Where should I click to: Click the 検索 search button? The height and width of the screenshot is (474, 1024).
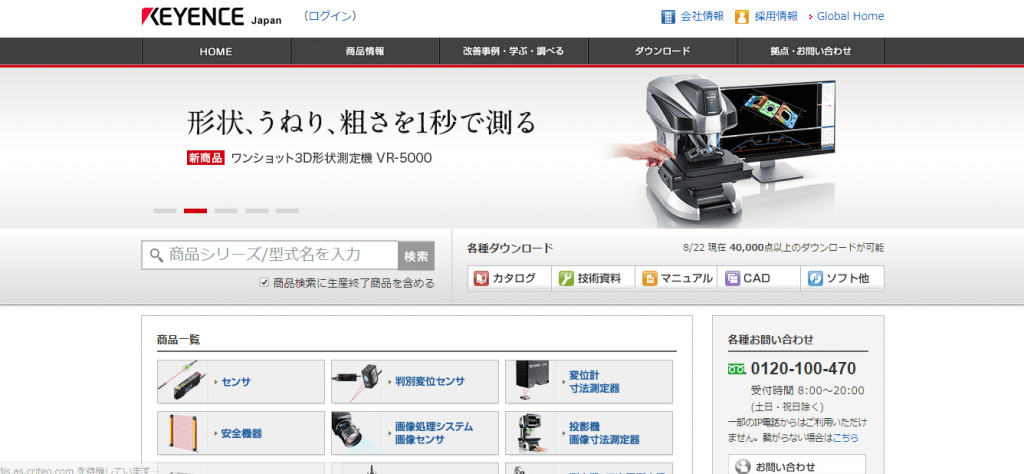click(x=416, y=256)
